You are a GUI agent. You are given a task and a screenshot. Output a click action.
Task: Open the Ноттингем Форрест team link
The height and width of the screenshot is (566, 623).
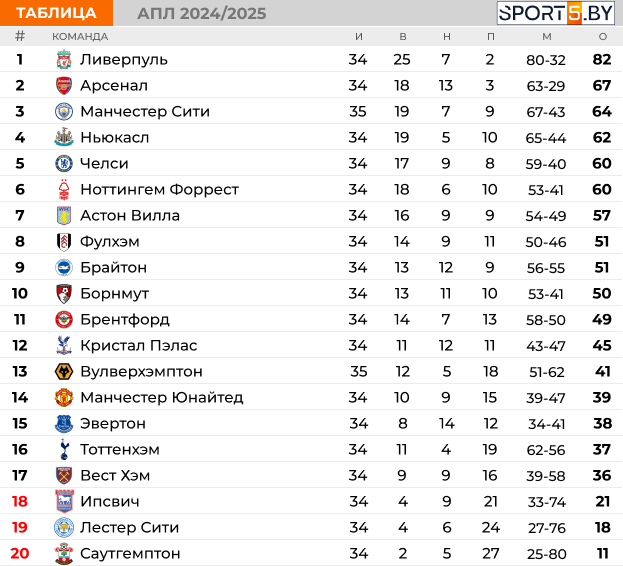[x=159, y=189]
